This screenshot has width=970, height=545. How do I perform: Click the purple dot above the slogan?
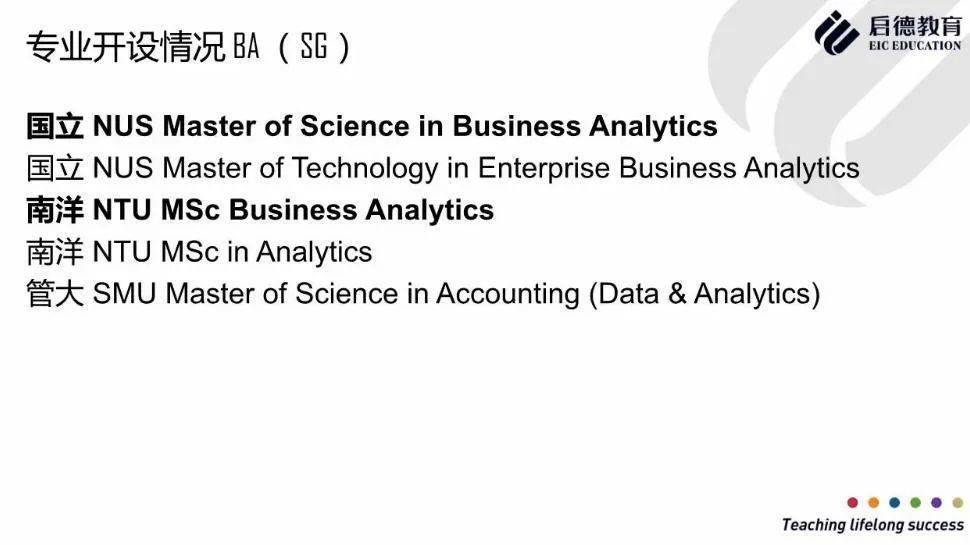[x=936, y=503]
